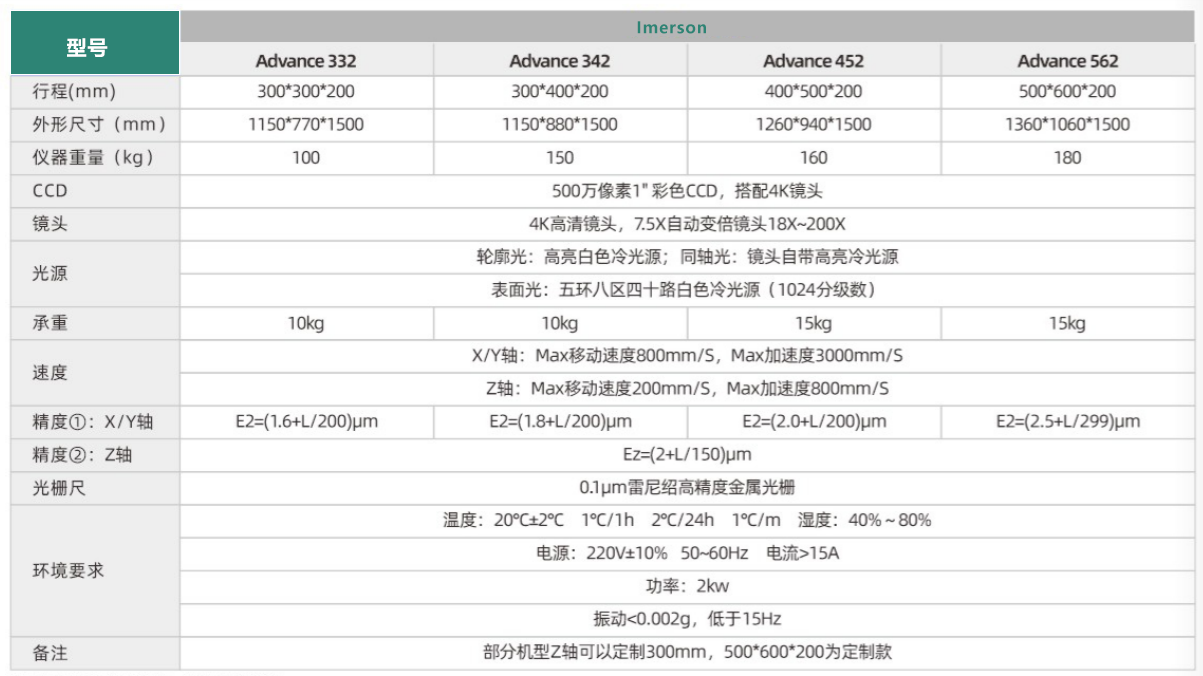
Task: Click travel value 300*400*200
Action: coord(560,92)
